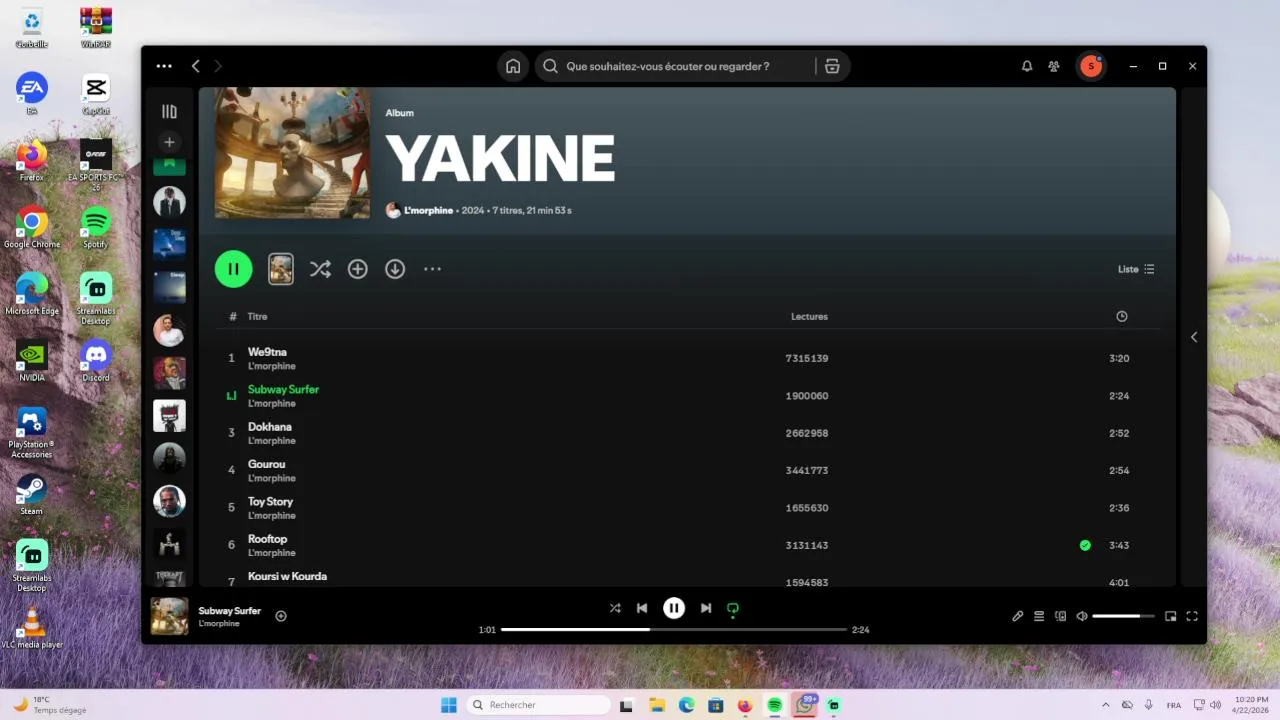Open the L'morphine artist link in the album header

click(x=428, y=211)
